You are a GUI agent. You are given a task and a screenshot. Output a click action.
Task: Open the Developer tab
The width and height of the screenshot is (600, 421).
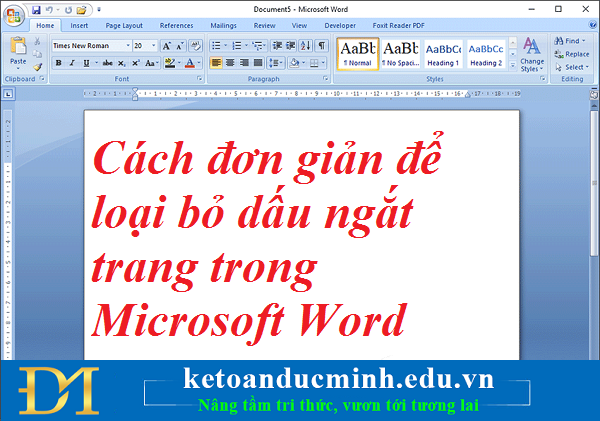point(340,26)
